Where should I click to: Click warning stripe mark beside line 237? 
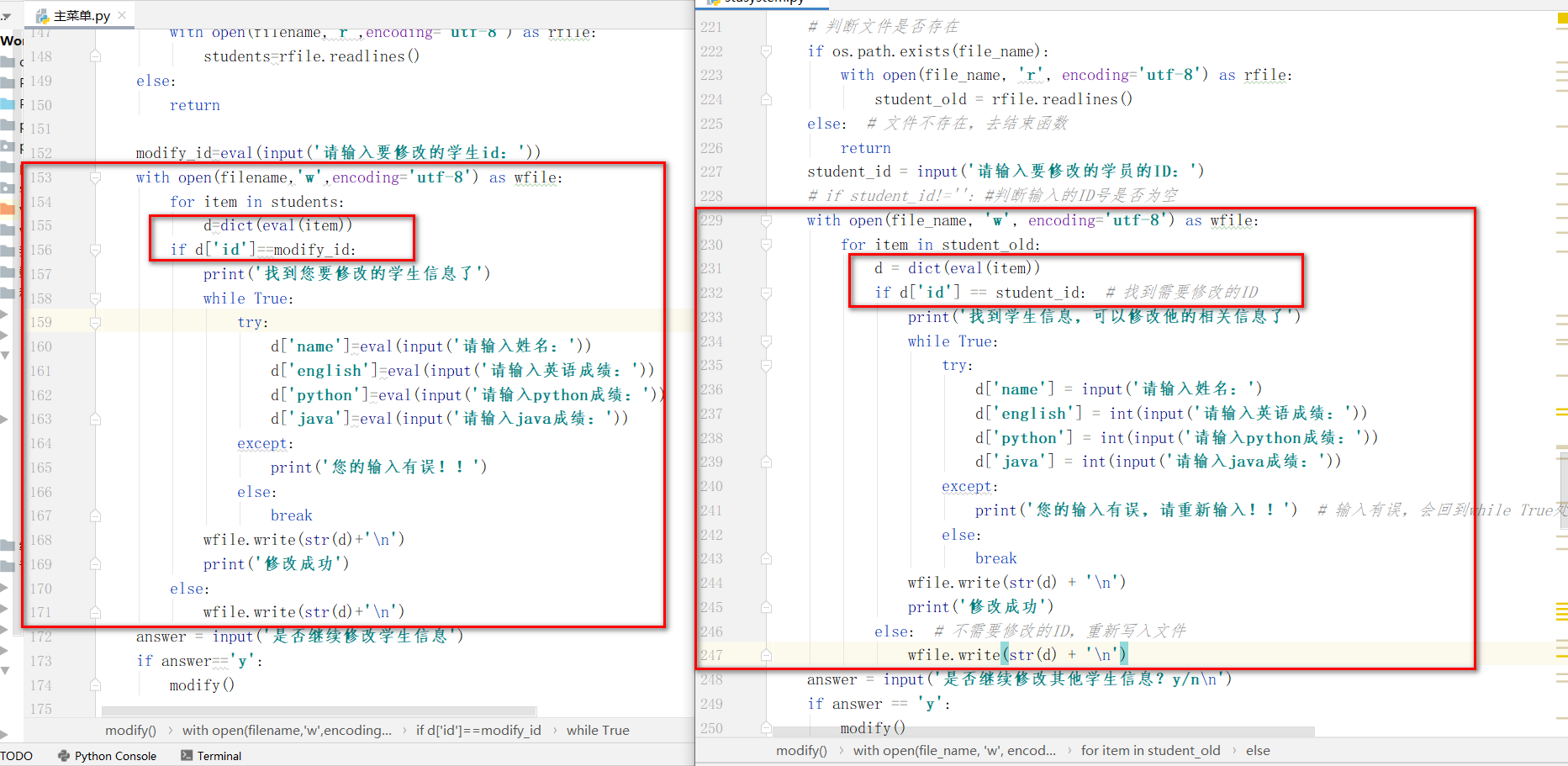(1562, 413)
